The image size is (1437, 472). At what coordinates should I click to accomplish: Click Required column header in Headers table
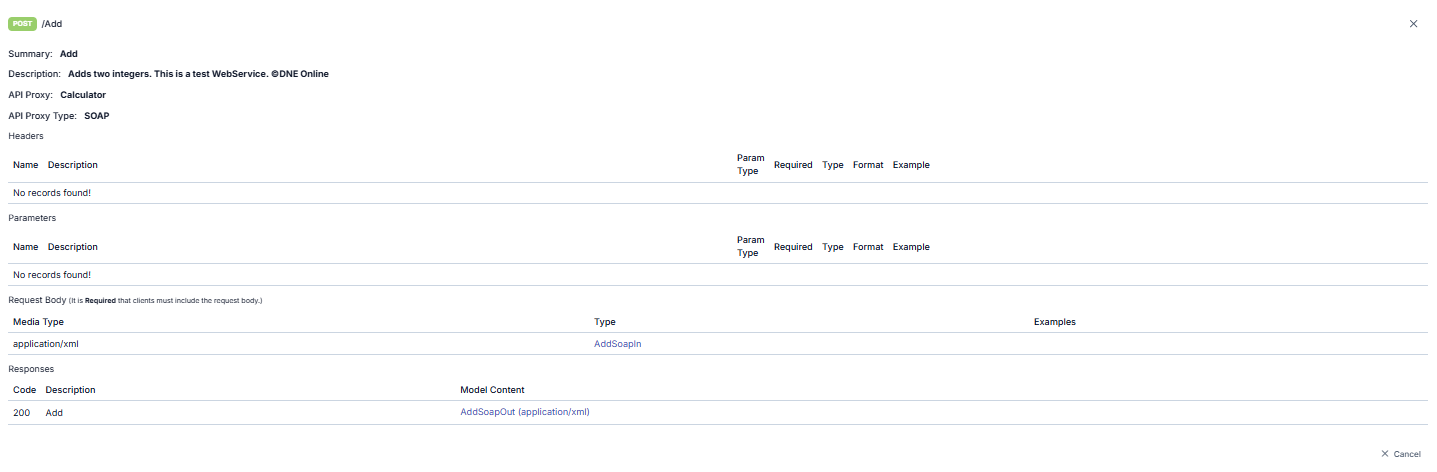tap(793, 165)
